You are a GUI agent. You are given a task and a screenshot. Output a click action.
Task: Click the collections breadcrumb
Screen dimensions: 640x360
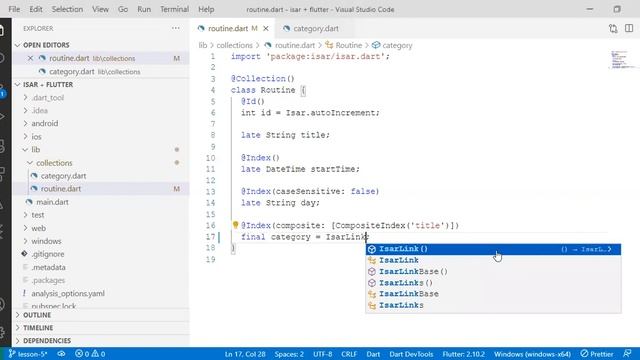(234, 45)
